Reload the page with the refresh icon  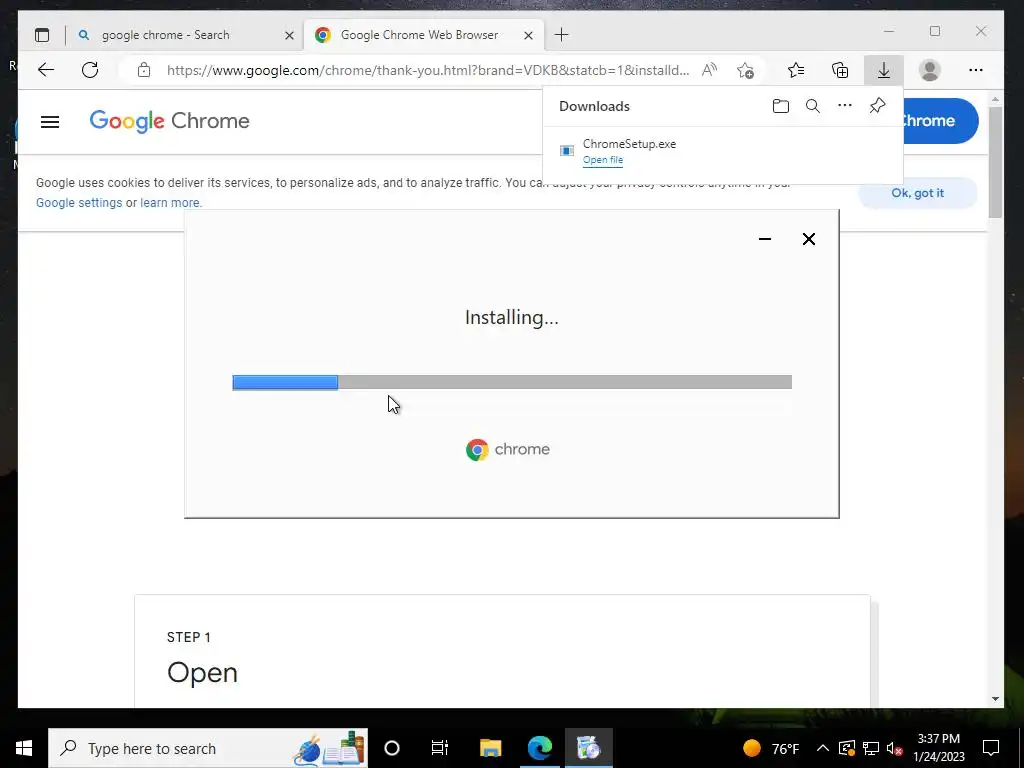coord(90,70)
